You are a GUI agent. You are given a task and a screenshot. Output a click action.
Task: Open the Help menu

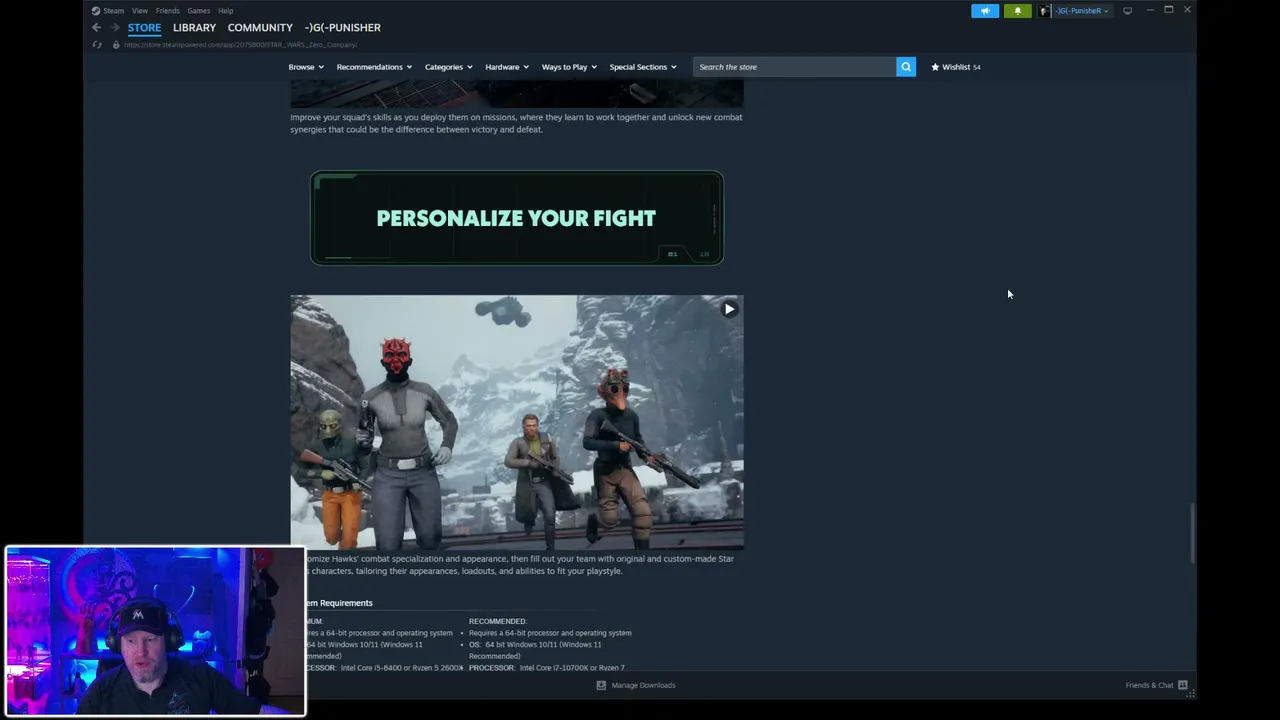click(x=226, y=11)
